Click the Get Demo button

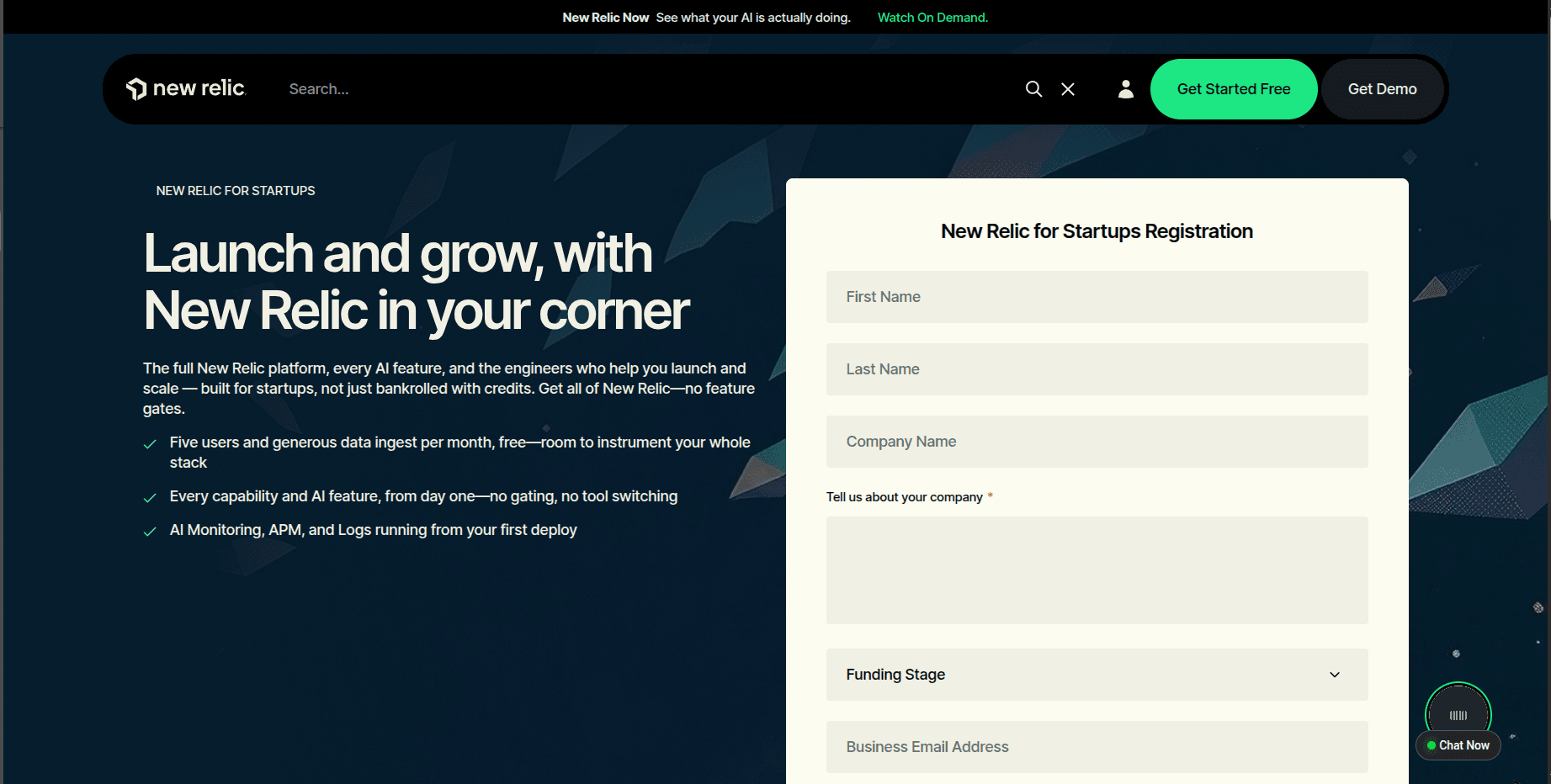pos(1382,89)
